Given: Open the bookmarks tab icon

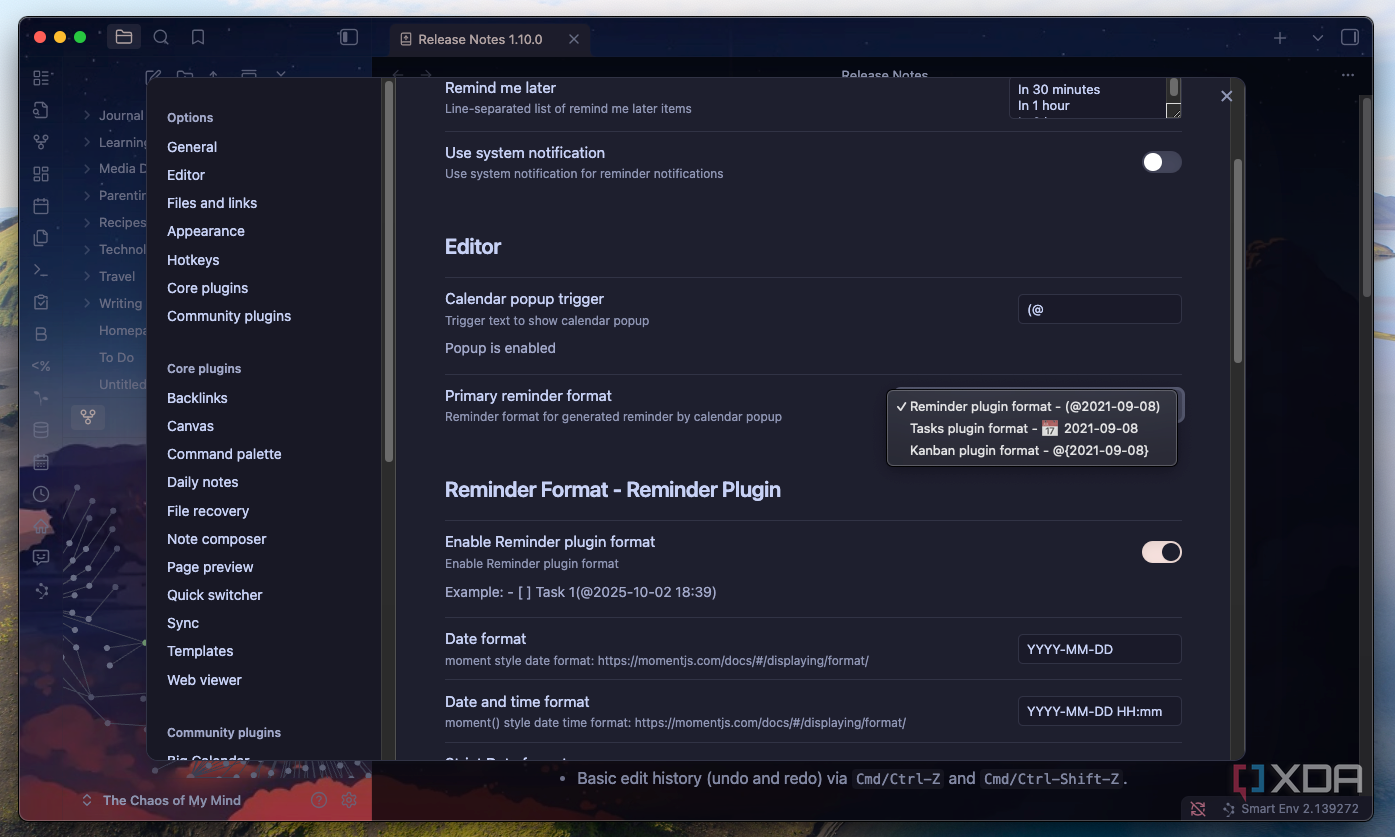Looking at the screenshot, I should [198, 38].
